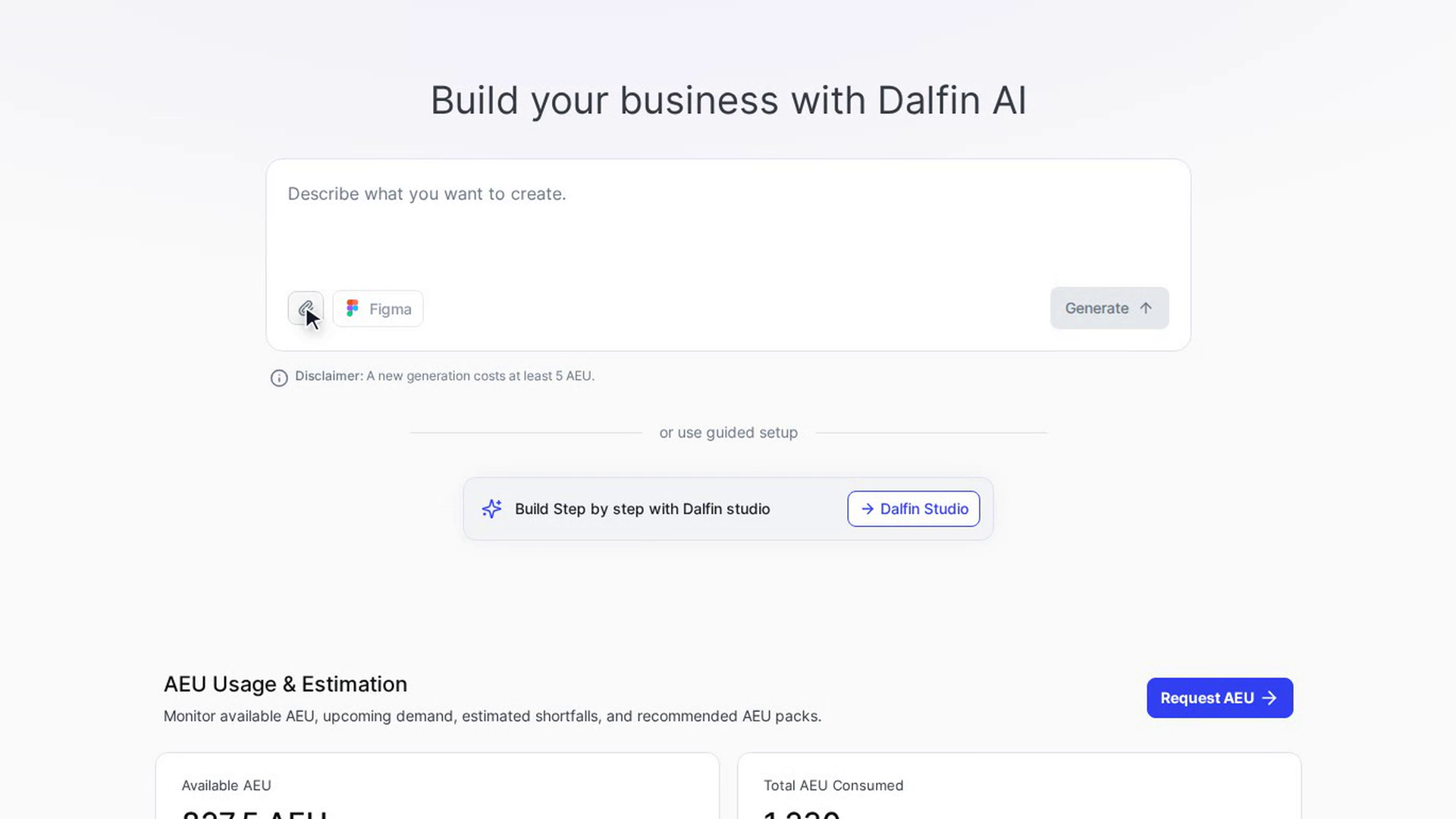Click the 'Build Step by step with Dalfin studio' text
1456x819 pixels.
click(x=642, y=509)
